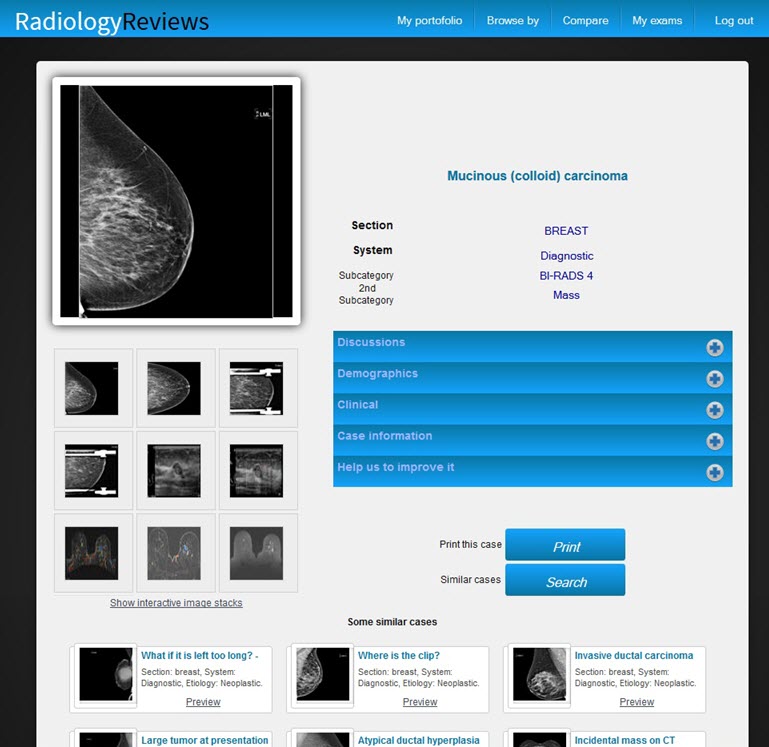The width and height of the screenshot is (769, 747).
Task: Expand the Discussions section plus icon
Action: 715,347
